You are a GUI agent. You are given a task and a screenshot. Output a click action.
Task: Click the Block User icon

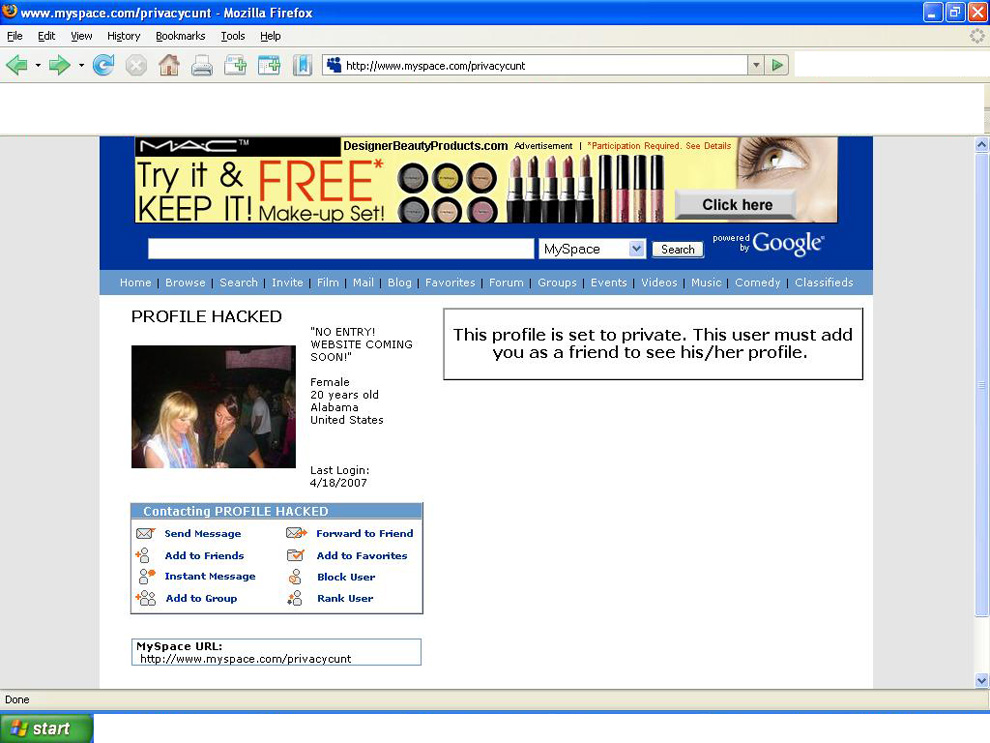[295, 576]
